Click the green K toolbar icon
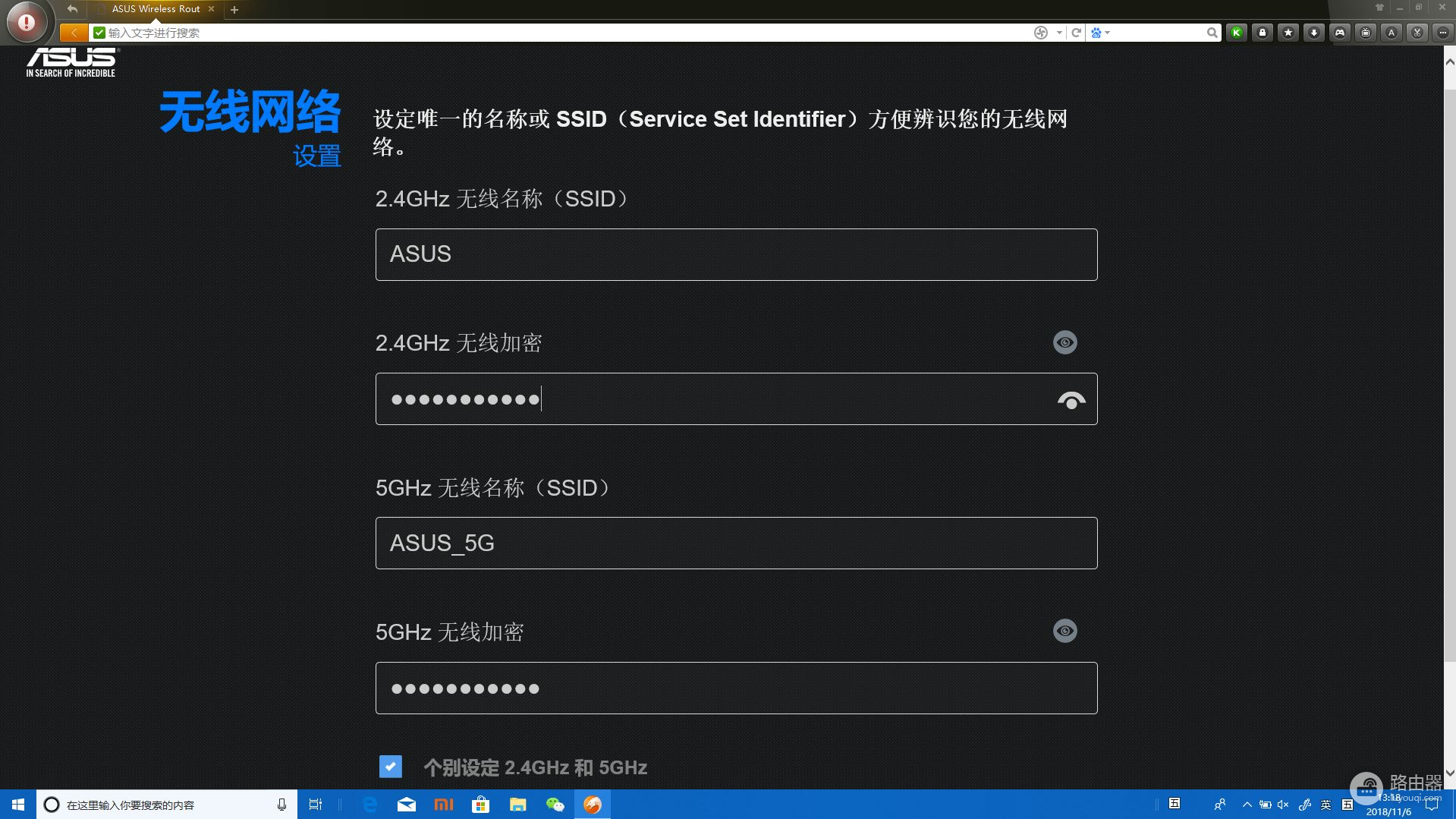The width and height of the screenshot is (1456, 819). tap(1237, 33)
